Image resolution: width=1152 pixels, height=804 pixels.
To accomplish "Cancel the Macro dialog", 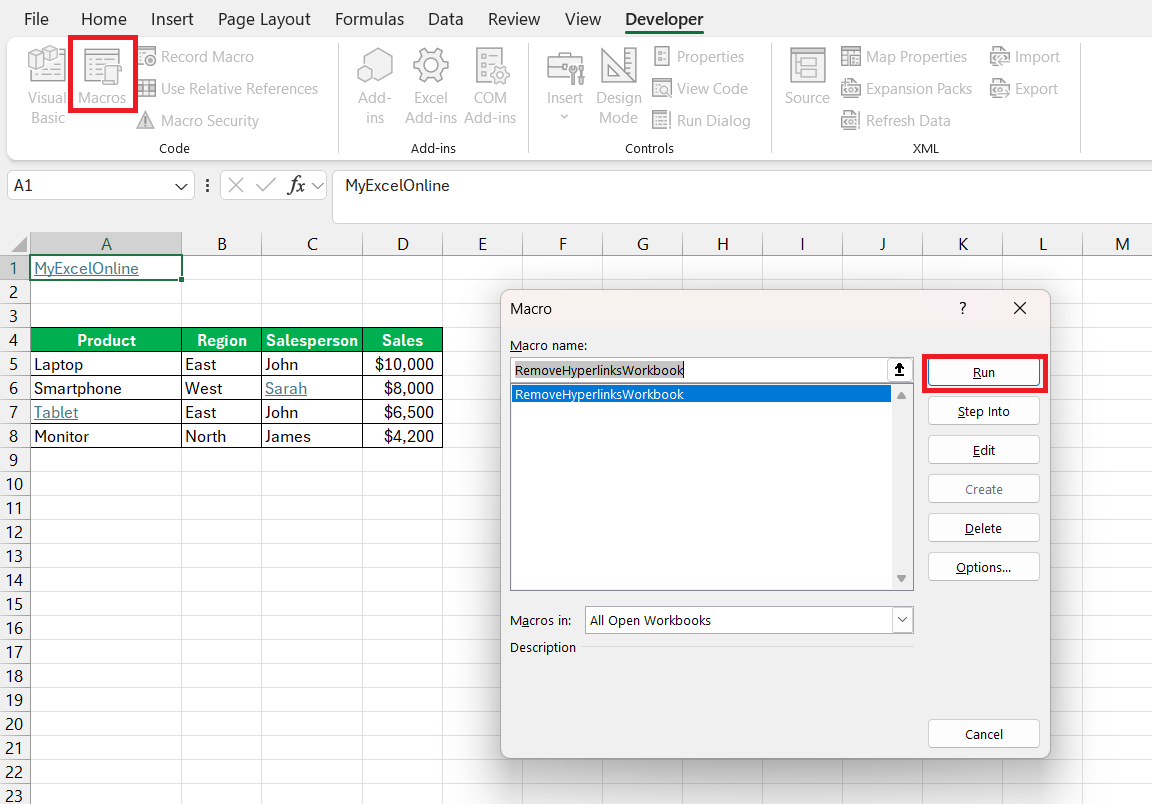I will (x=984, y=734).
